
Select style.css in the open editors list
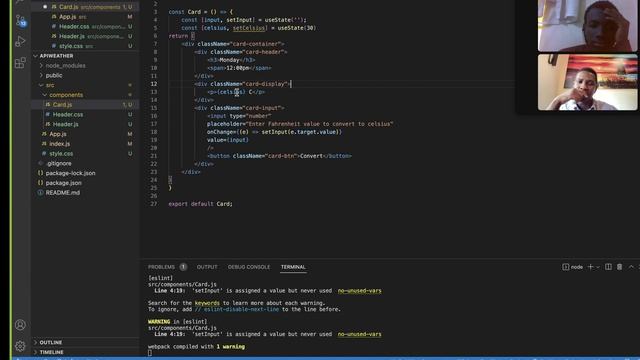click(85, 46)
